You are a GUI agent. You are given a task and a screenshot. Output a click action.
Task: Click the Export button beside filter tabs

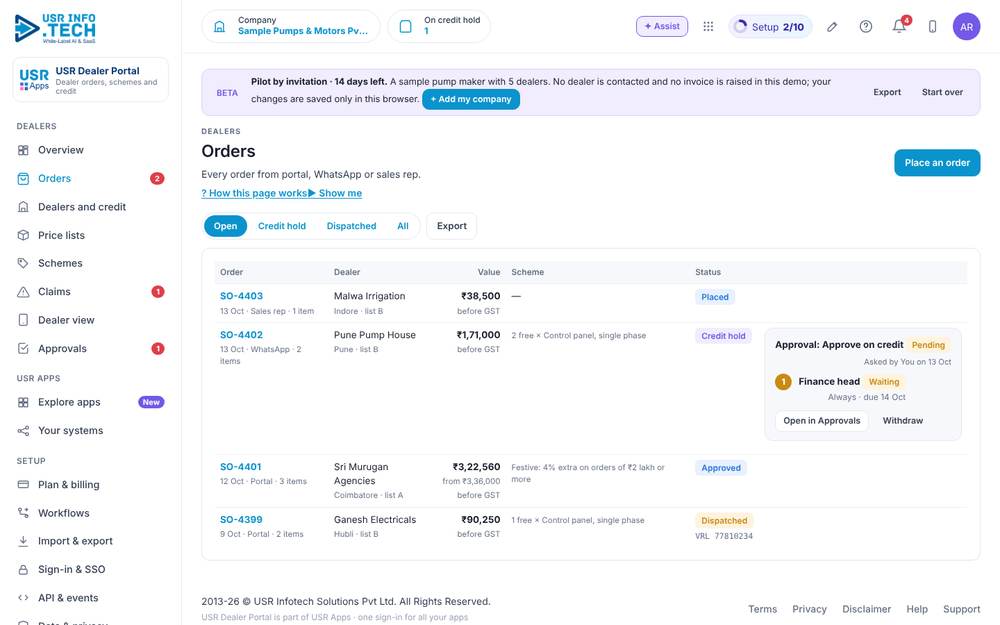[x=452, y=226]
